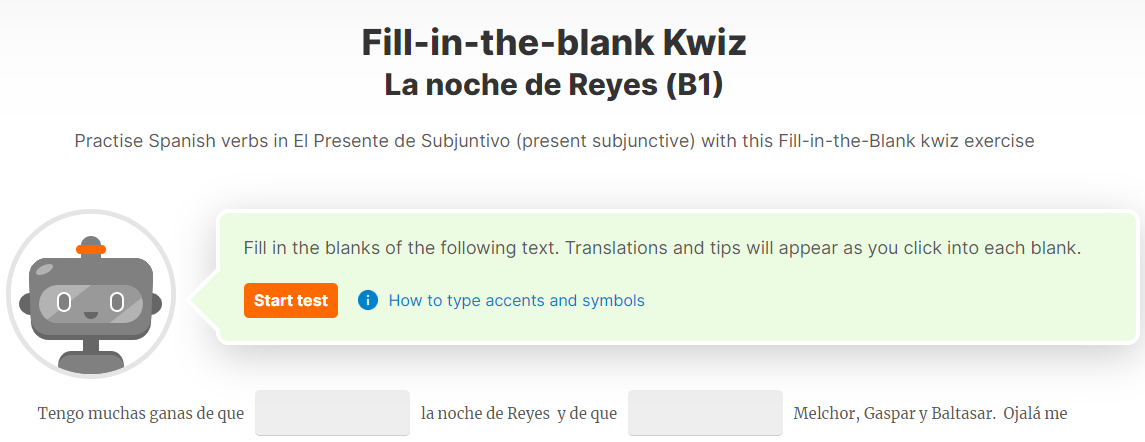Screen dimensions: 1145x442
Task: Click the robot's left eye
Action: click(64, 300)
